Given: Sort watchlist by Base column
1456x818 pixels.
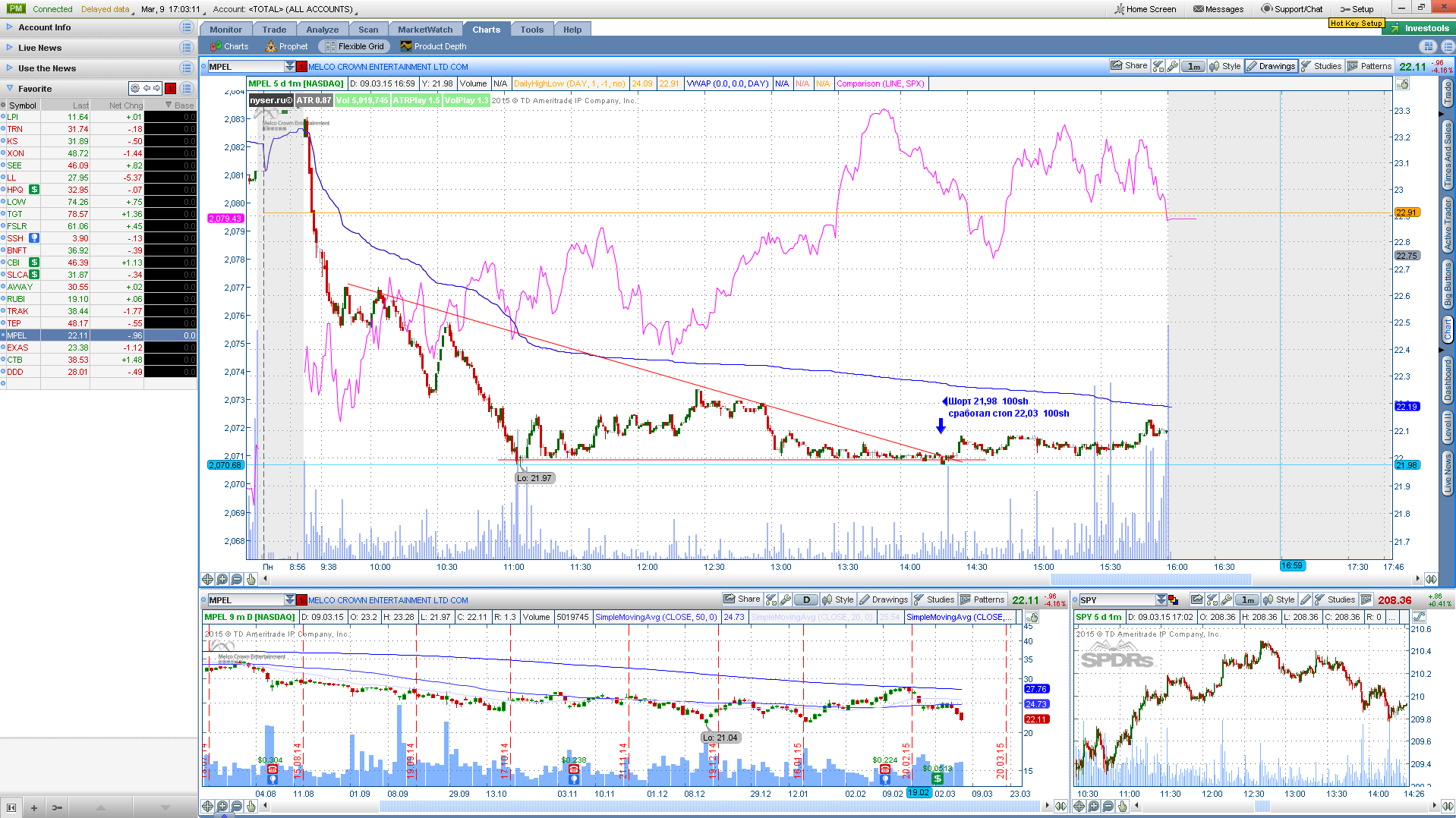Looking at the screenshot, I should (x=179, y=105).
